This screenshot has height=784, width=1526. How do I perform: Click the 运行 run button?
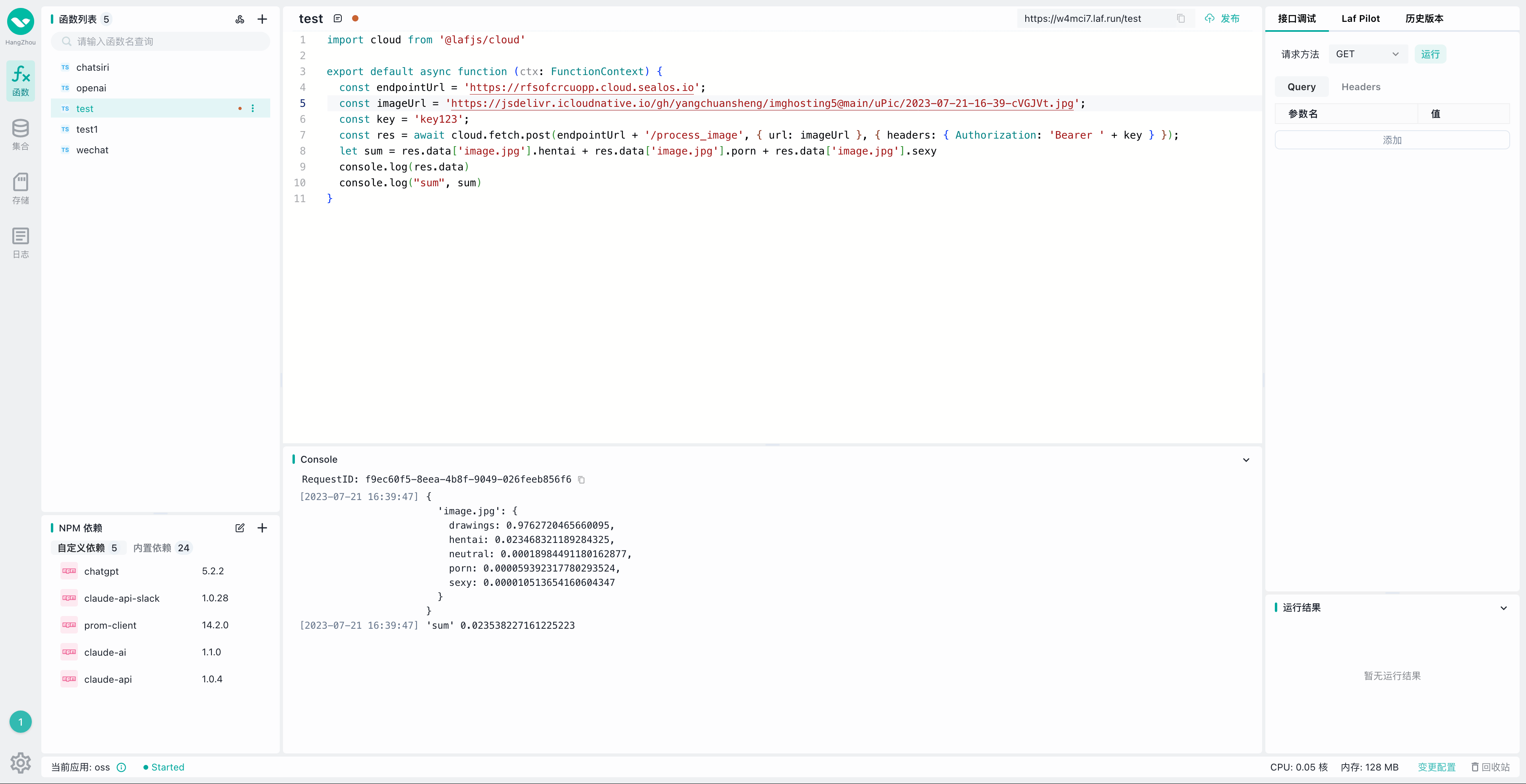tap(1430, 54)
